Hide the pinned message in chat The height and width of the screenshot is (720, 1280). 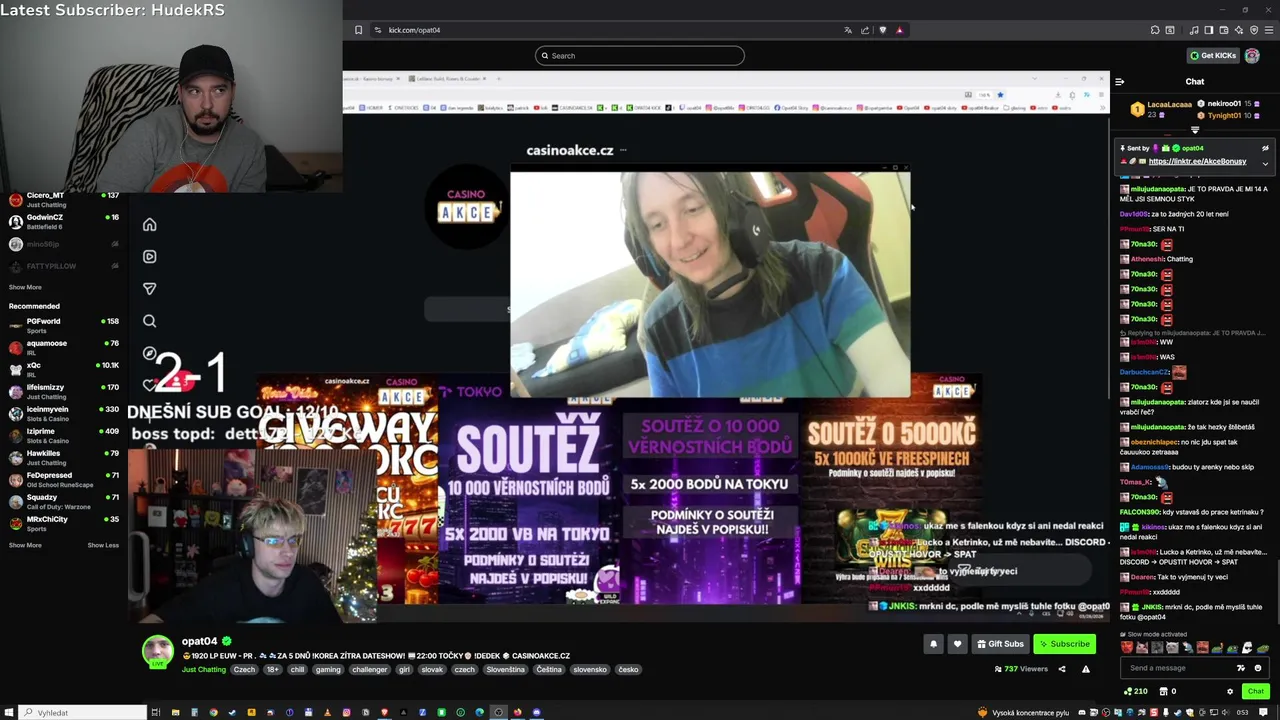[x=1265, y=148]
